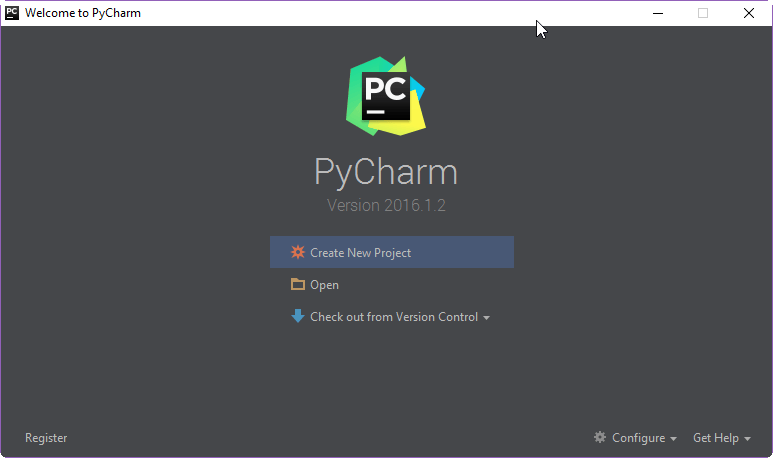This screenshot has width=773, height=458.
Task: Open Check out from Version Control
Action: [x=394, y=317]
